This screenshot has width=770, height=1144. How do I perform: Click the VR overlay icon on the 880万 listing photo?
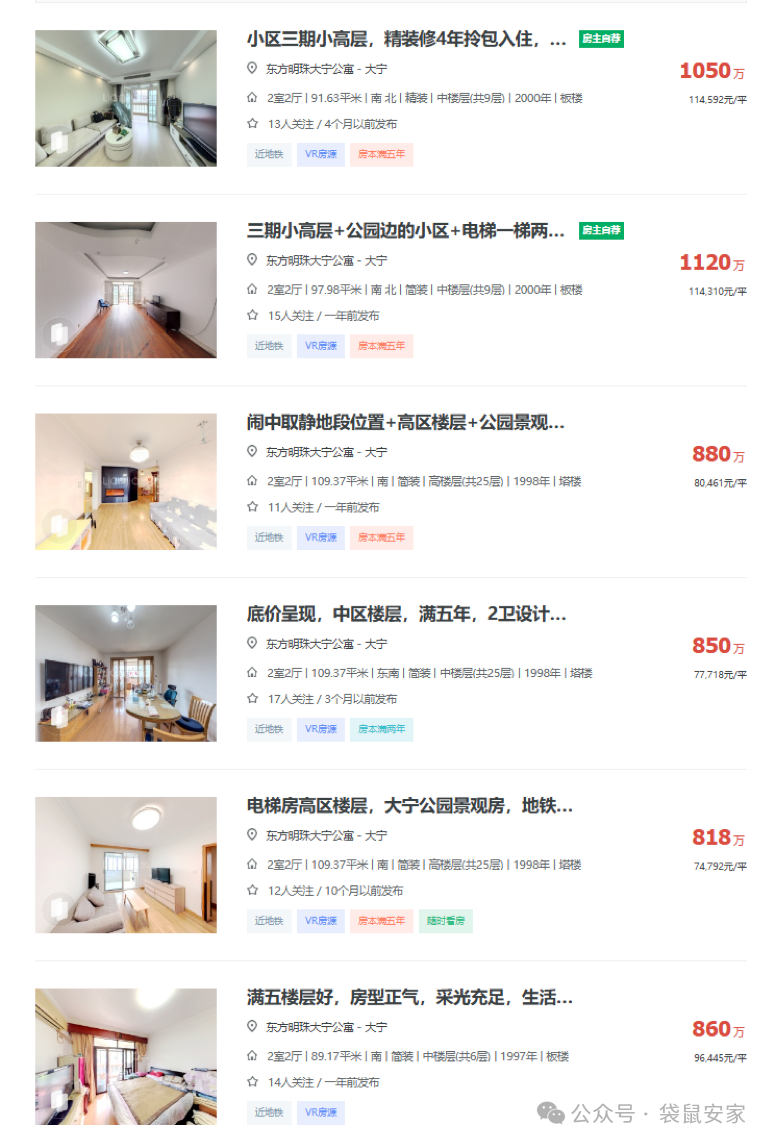pyautogui.click(x=58, y=524)
